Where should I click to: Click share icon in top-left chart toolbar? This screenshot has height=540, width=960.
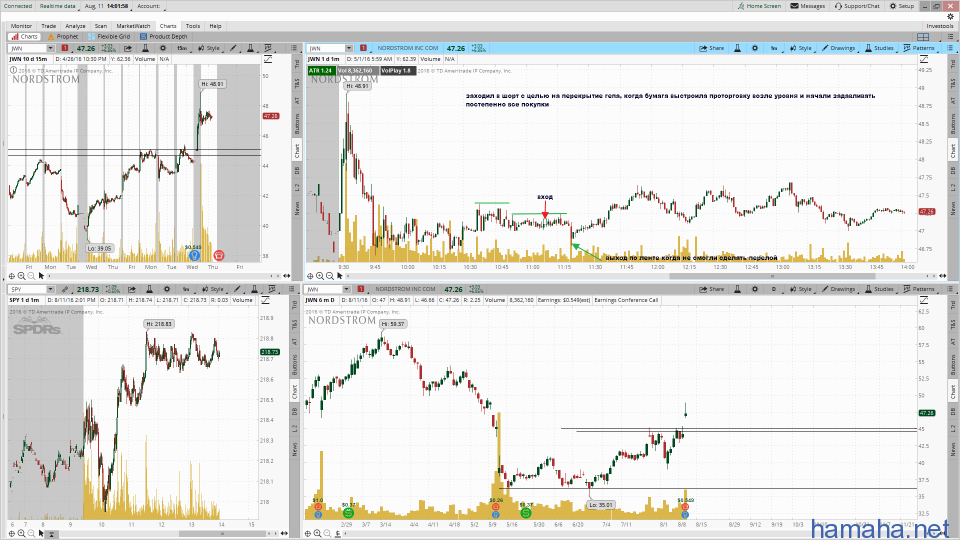point(128,48)
